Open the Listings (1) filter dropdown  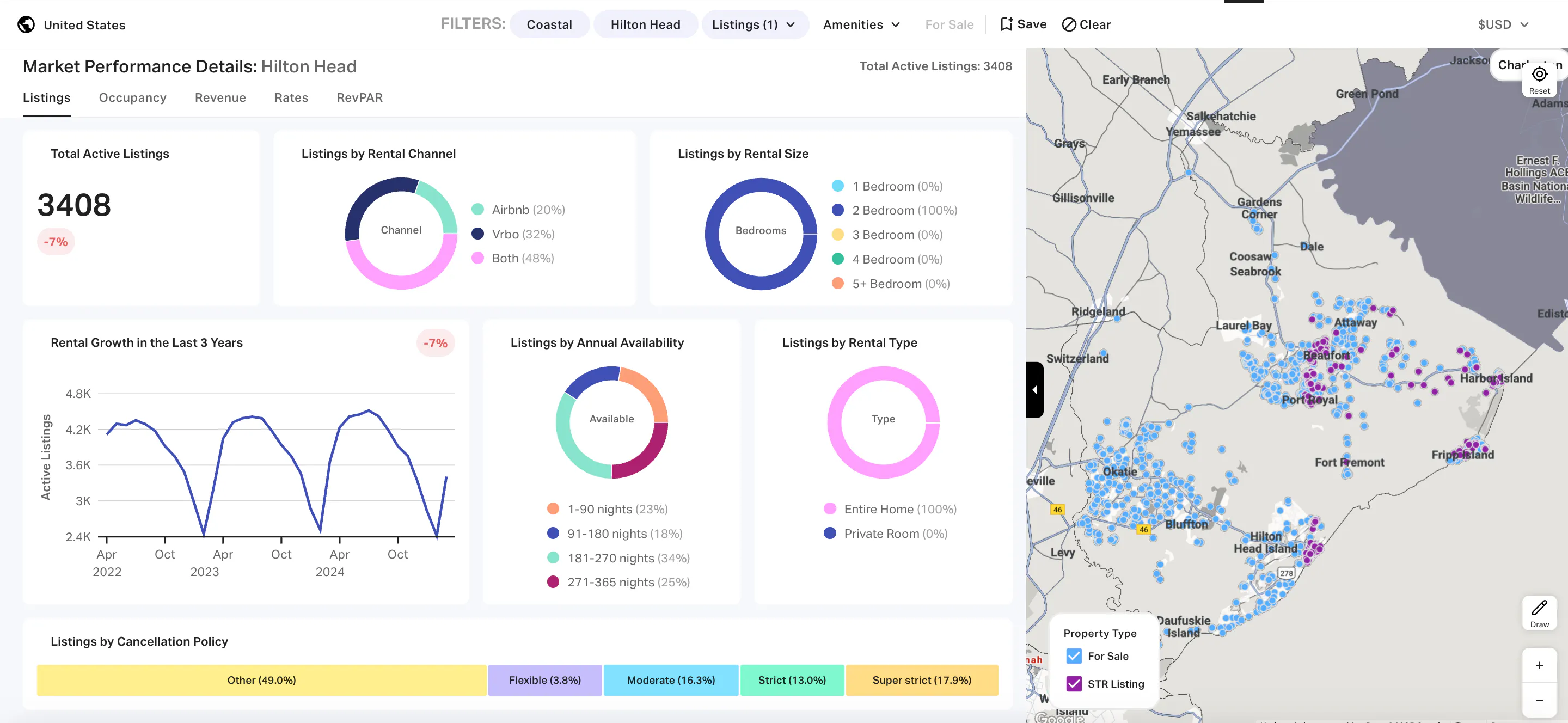pos(755,24)
